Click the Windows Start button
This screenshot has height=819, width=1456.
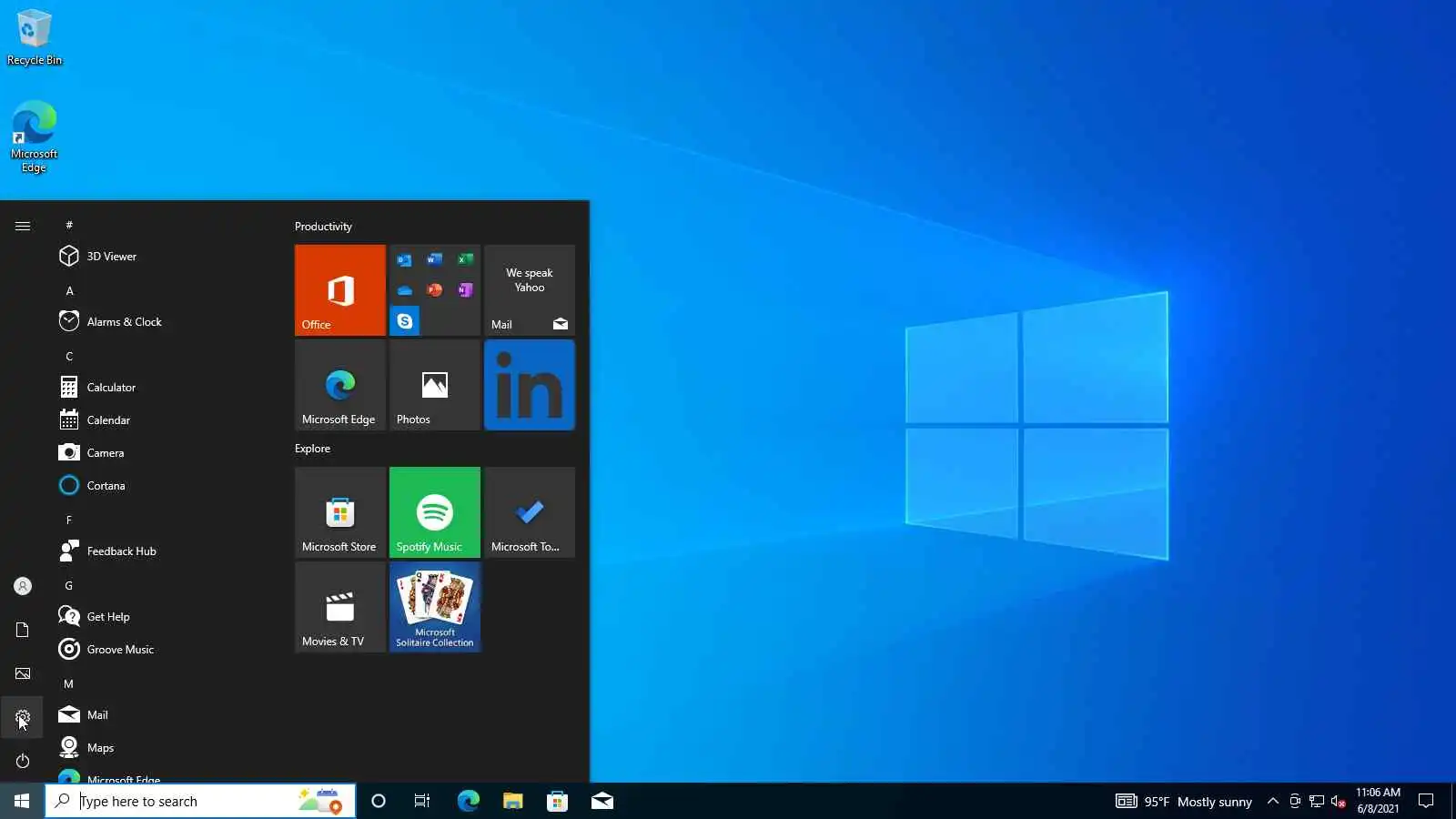[22, 801]
